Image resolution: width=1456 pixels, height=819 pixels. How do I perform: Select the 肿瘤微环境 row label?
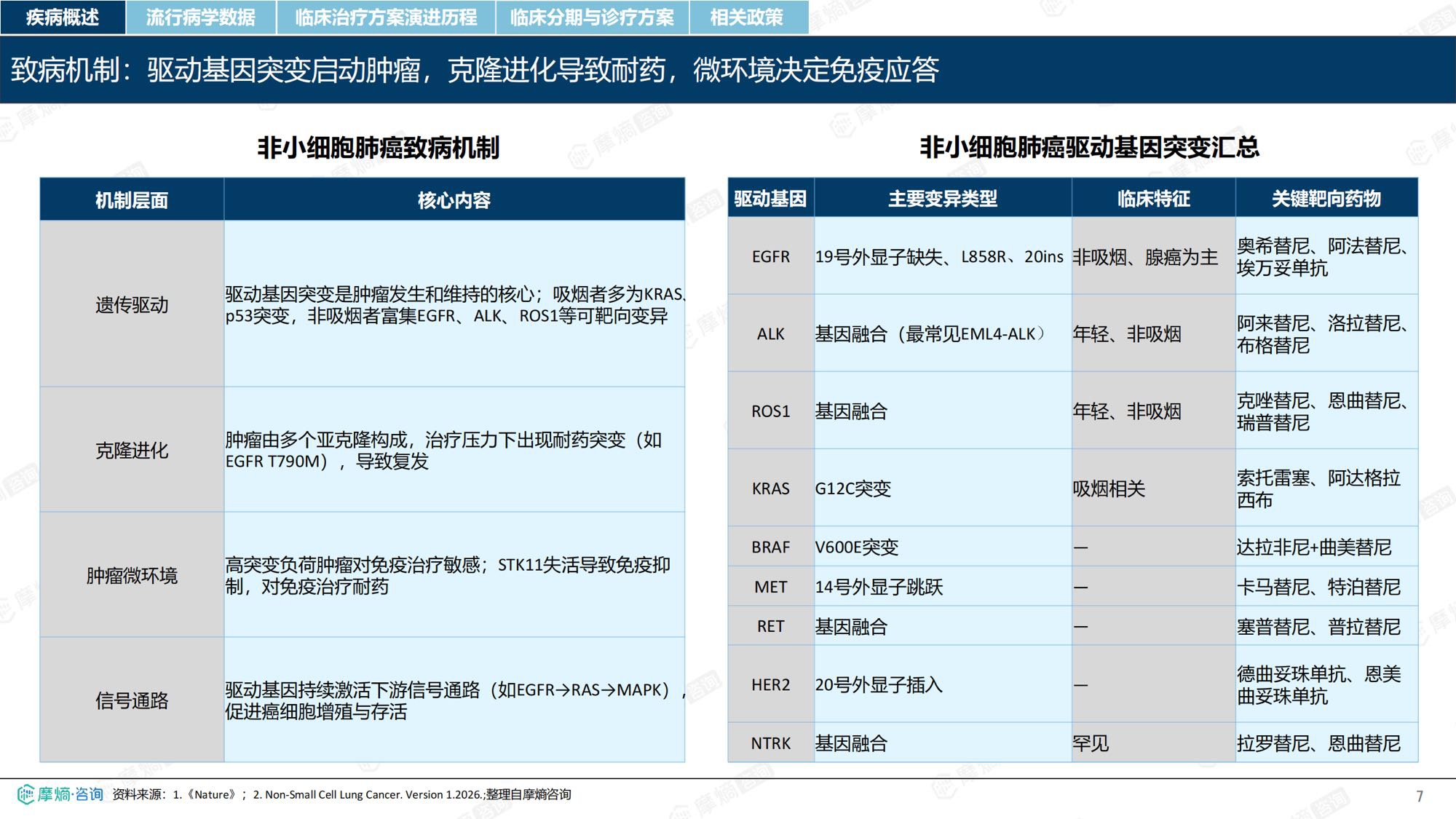click(132, 575)
